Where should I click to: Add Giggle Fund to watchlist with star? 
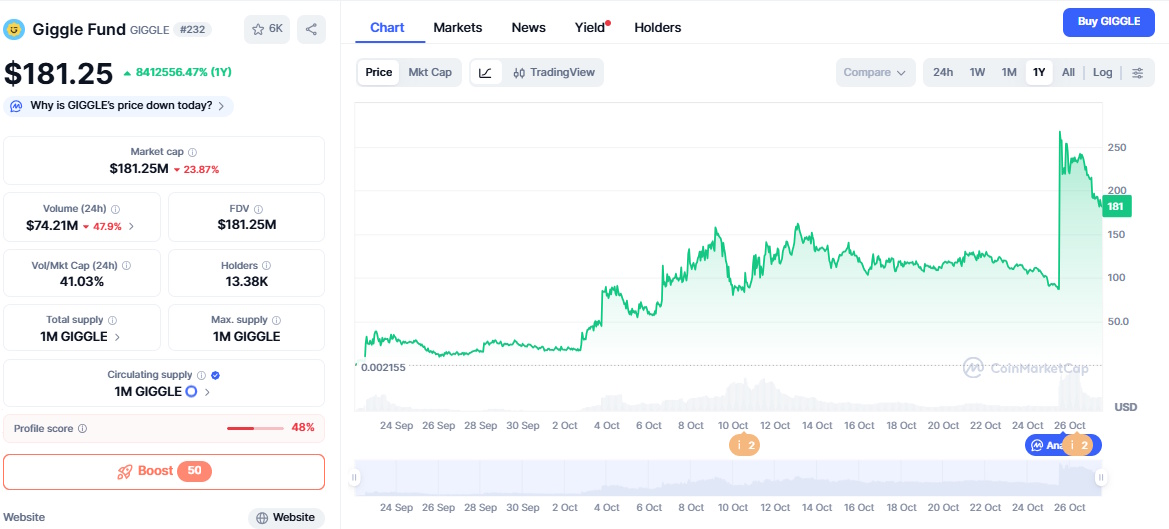click(x=267, y=30)
